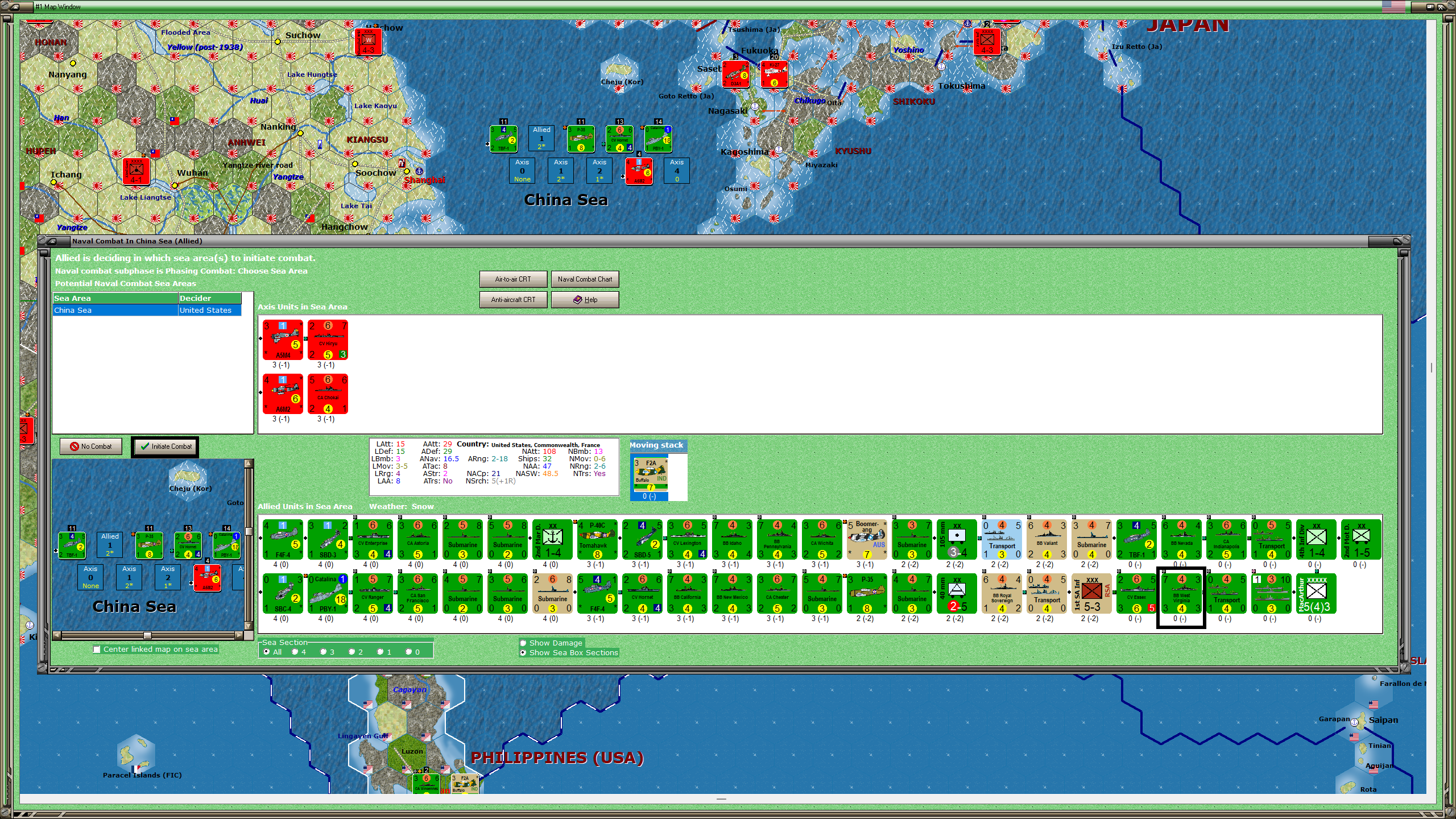Pick the SBD-3 dive bomber unit
1456x819 pixels.
click(328, 539)
